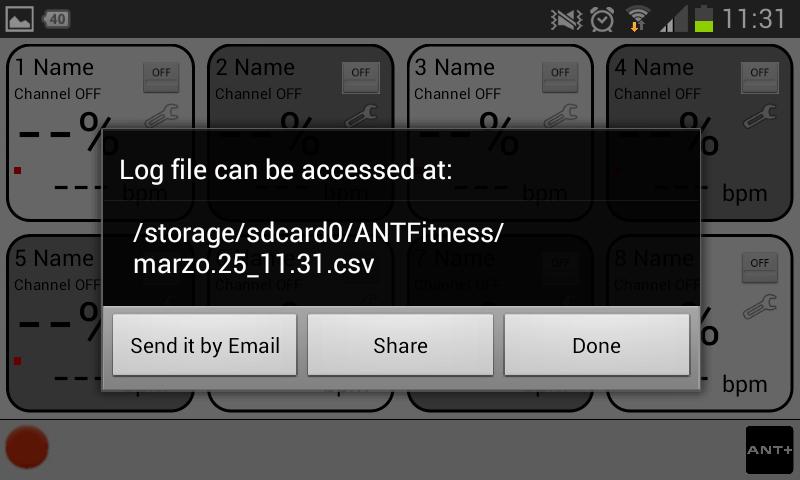Dismiss the dialog with Done
Viewport: 800px width, 480px height.
597,345
